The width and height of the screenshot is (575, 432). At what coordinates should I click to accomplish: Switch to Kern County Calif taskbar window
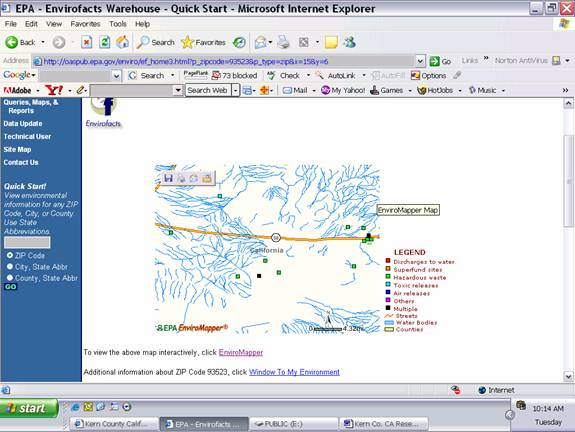pyautogui.click(x=114, y=424)
